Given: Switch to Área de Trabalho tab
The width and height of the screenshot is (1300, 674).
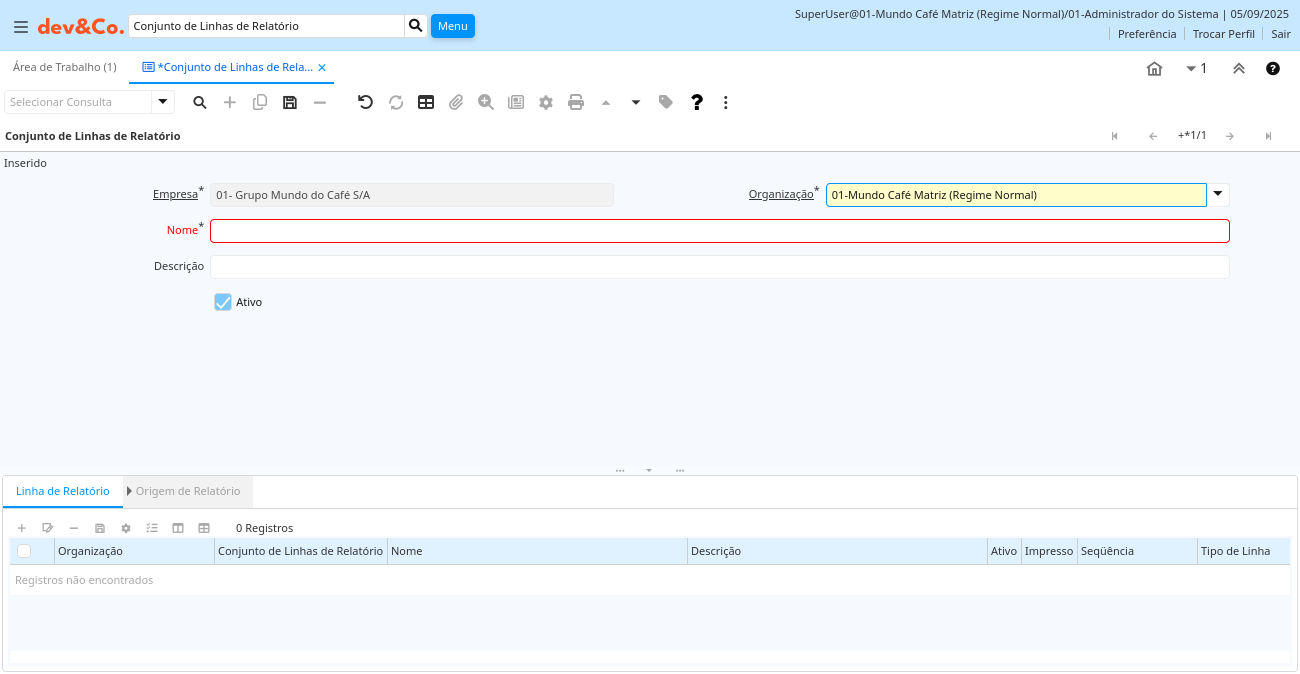Looking at the screenshot, I should pos(65,67).
